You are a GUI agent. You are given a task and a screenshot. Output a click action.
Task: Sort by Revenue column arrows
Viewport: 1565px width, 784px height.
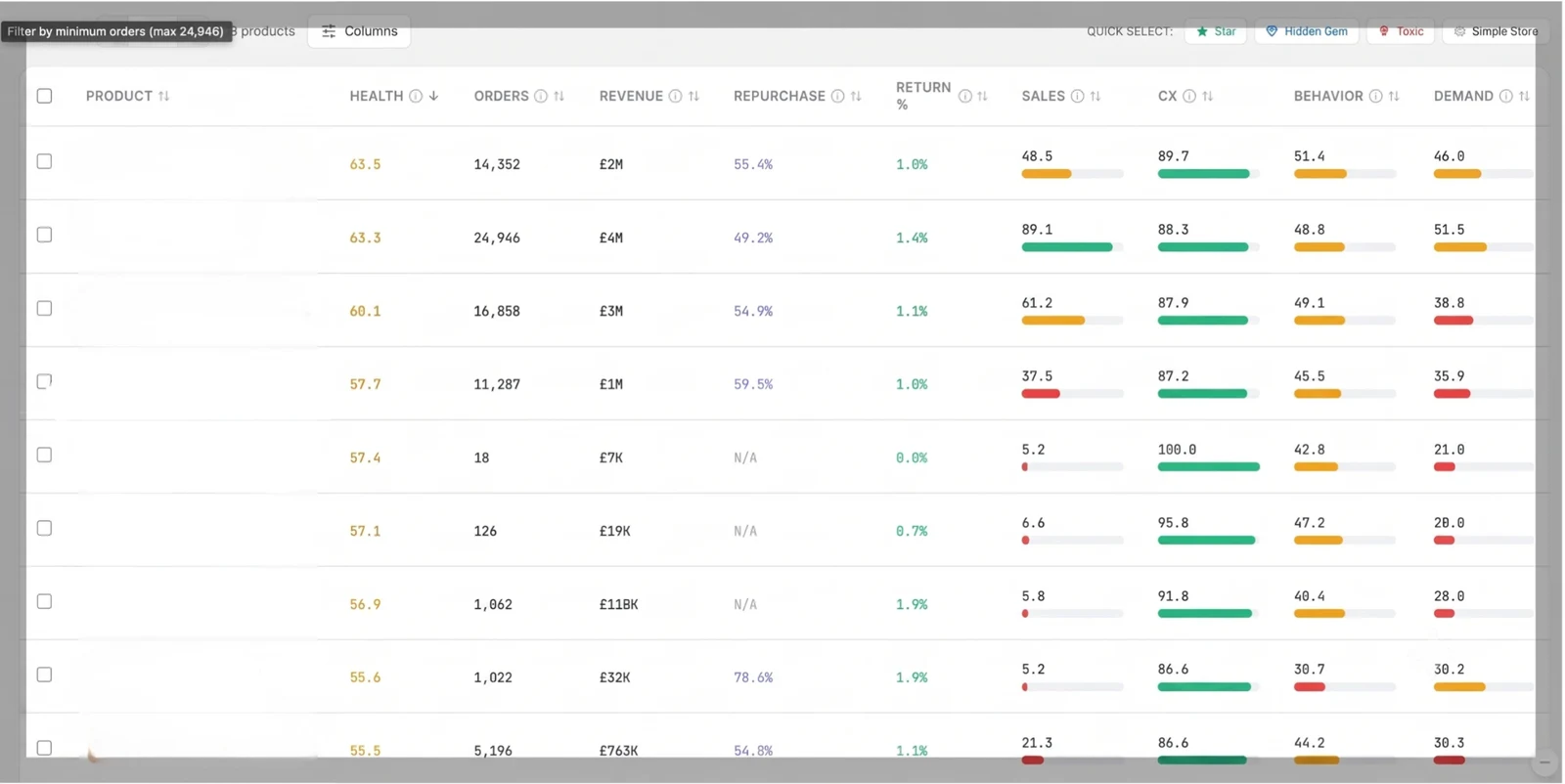[693, 96]
